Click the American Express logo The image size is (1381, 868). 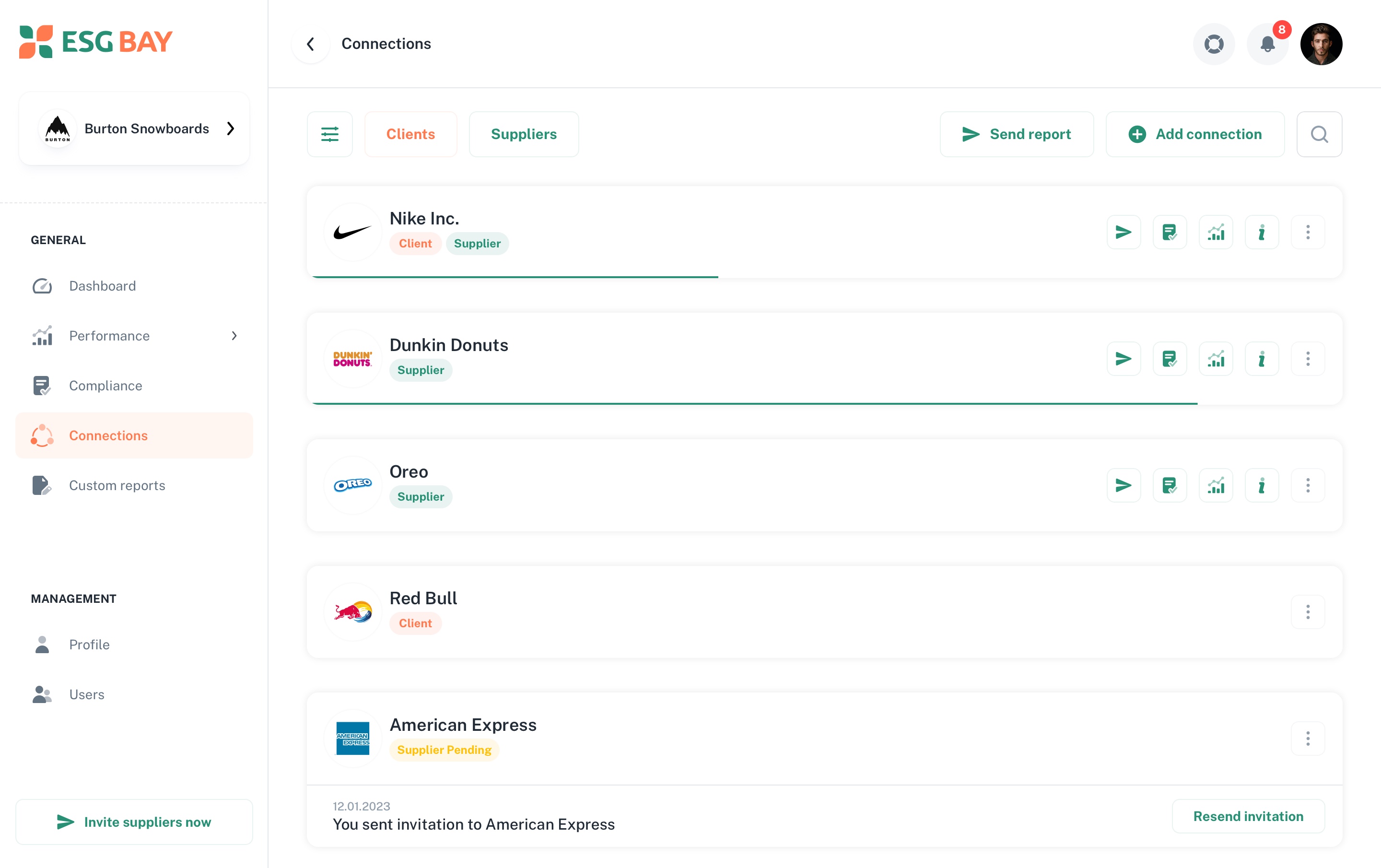point(353,739)
